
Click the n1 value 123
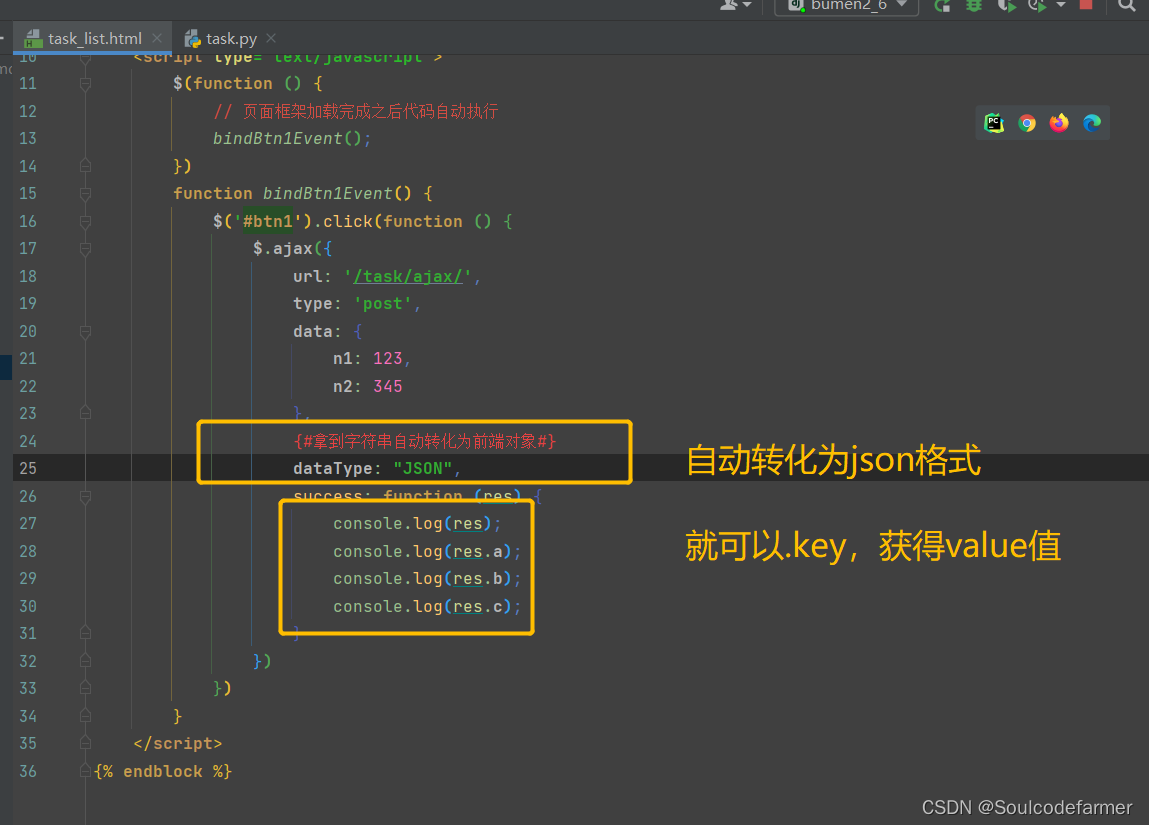click(388, 358)
